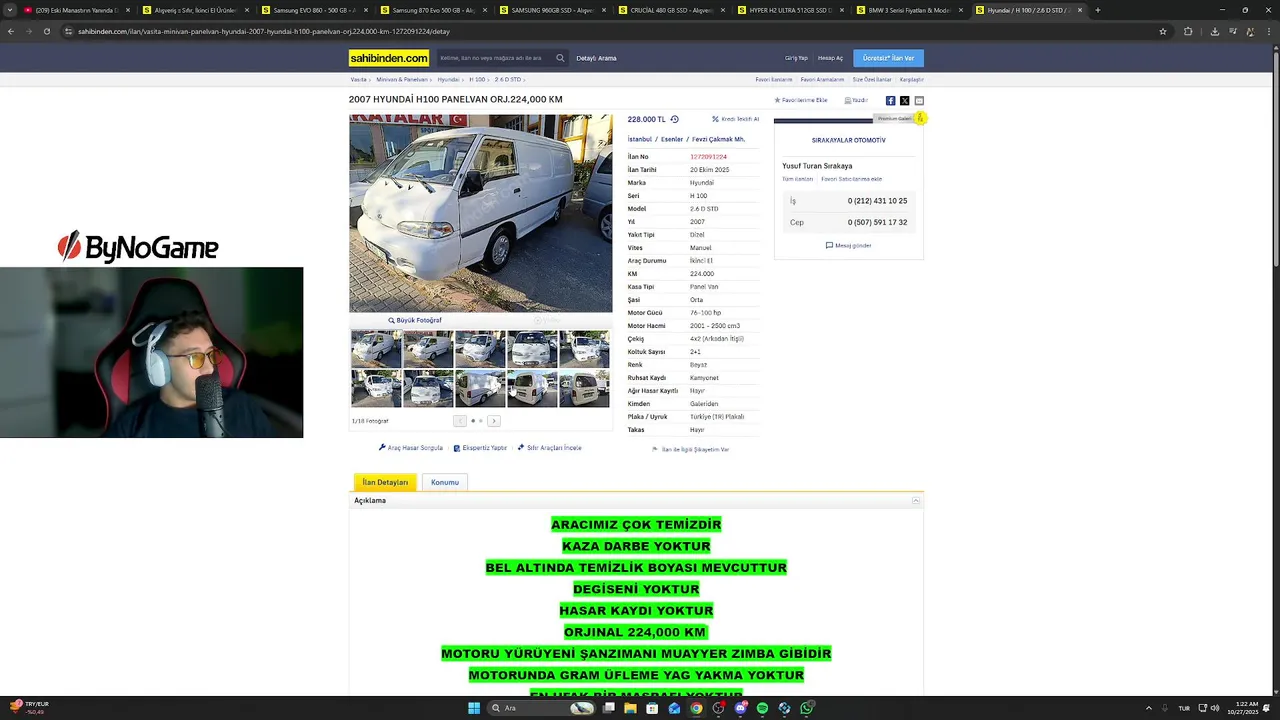This screenshot has height=720, width=1280.
Task: Click the search magnifier icon in site header
Action: click(x=560, y=58)
